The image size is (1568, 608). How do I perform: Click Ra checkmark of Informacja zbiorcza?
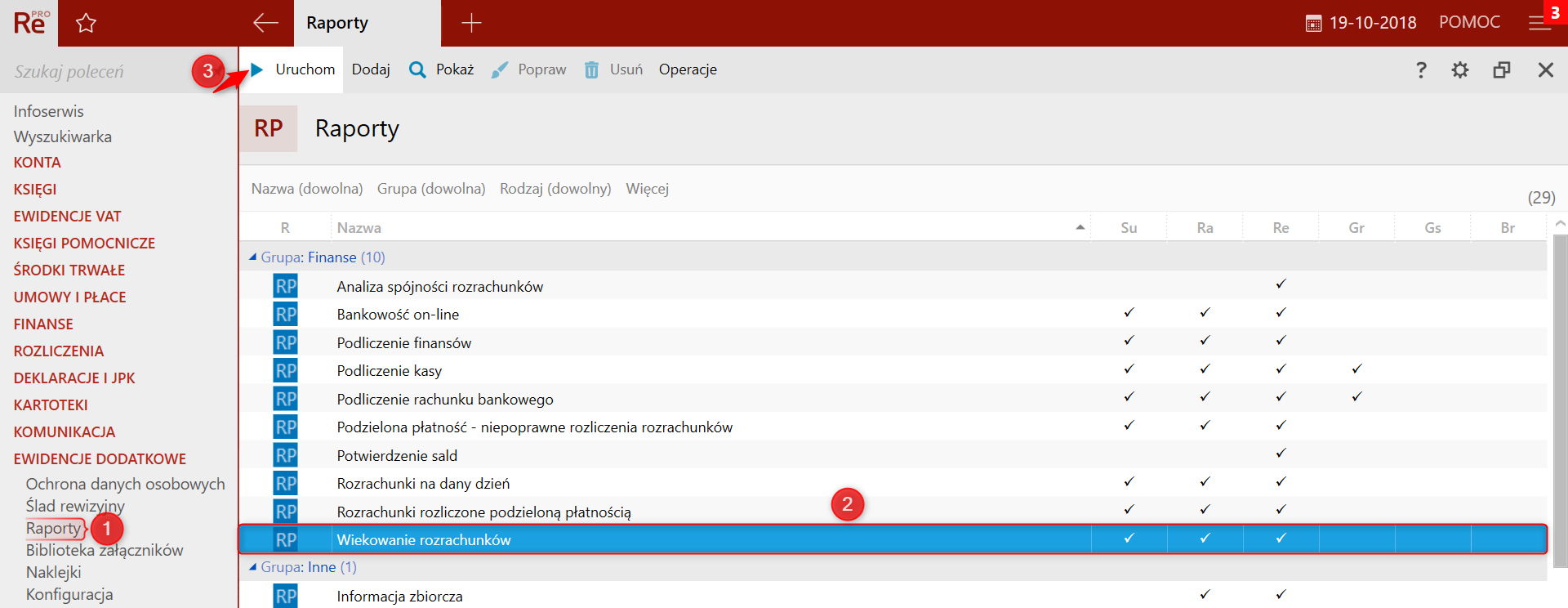(x=1205, y=594)
